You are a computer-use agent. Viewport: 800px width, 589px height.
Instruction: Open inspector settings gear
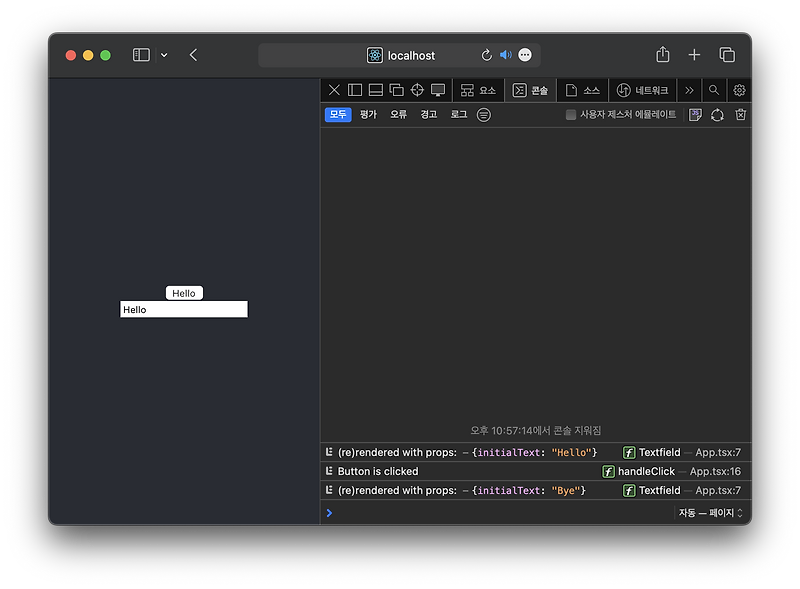pyautogui.click(x=739, y=90)
